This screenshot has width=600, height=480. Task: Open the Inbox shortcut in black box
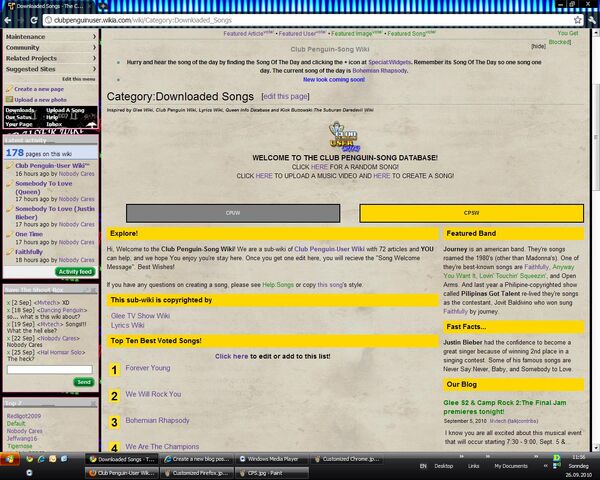coord(54,124)
